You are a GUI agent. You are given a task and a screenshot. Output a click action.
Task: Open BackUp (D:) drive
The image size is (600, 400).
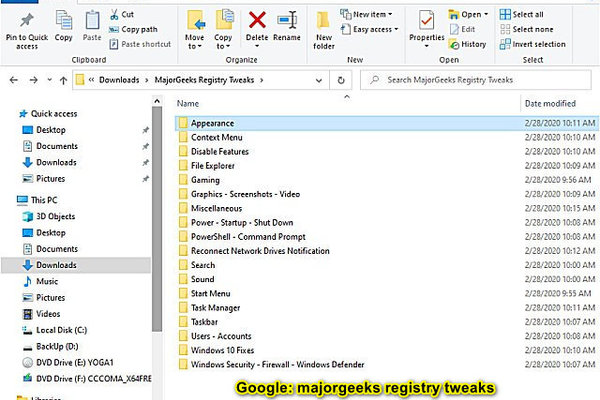coord(51,347)
